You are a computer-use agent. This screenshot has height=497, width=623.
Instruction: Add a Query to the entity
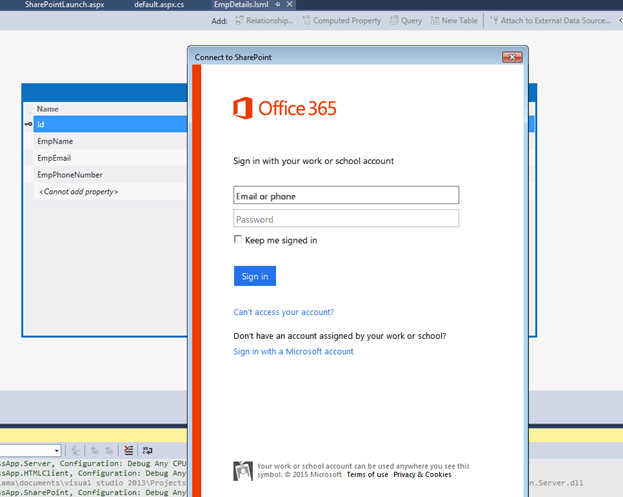click(x=406, y=21)
